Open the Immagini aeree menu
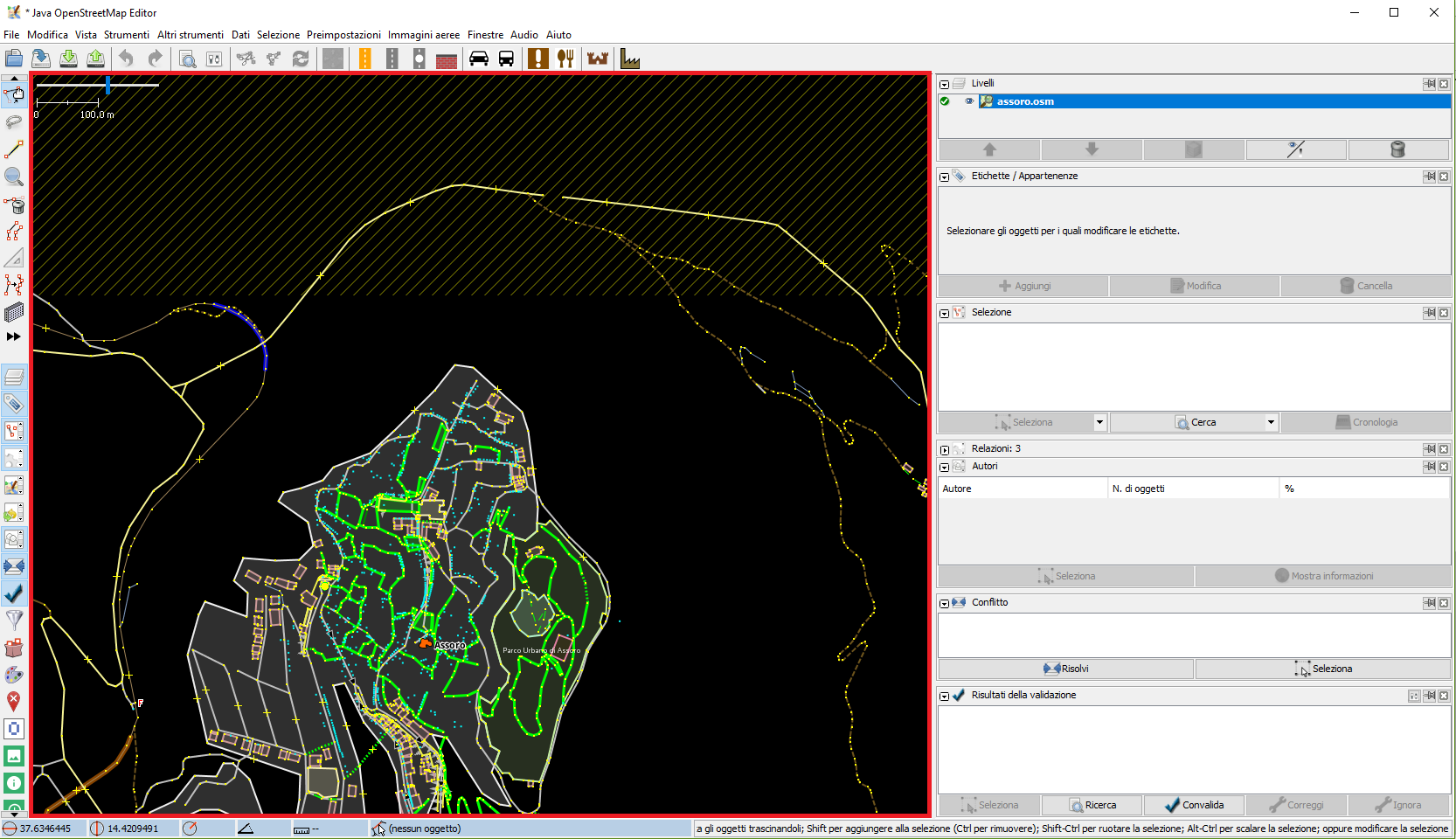The height and width of the screenshot is (839, 1456). [424, 35]
